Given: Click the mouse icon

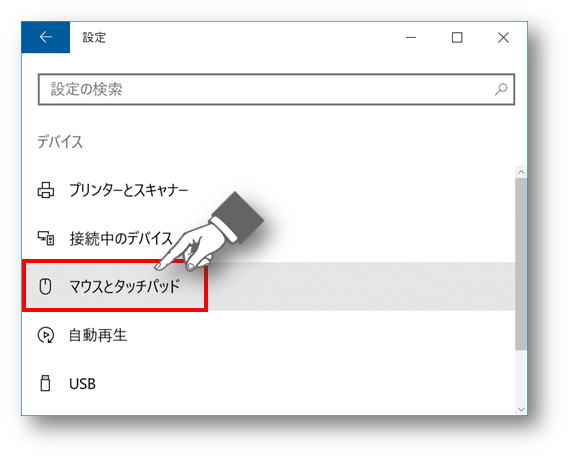Looking at the screenshot, I should coord(45,286).
